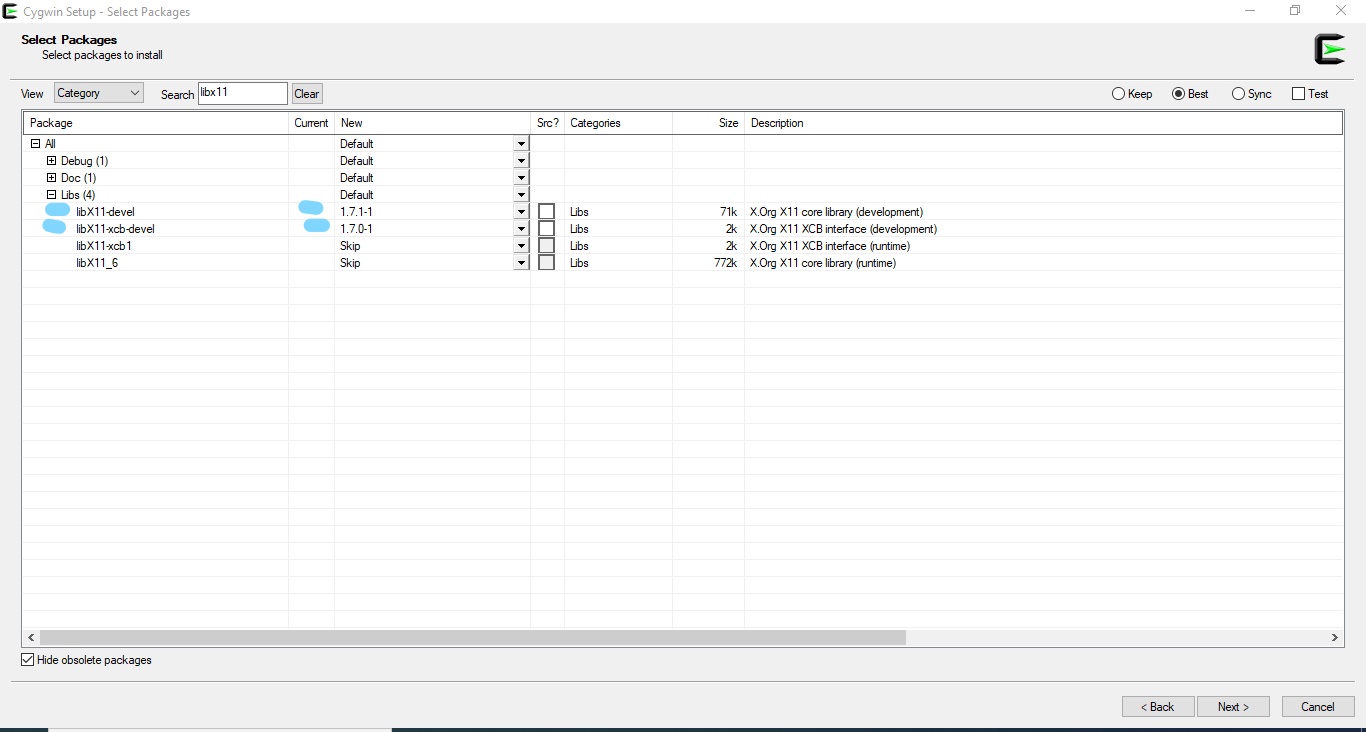Open the New dropdown for All row
This screenshot has width=1366, height=732.
point(521,144)
